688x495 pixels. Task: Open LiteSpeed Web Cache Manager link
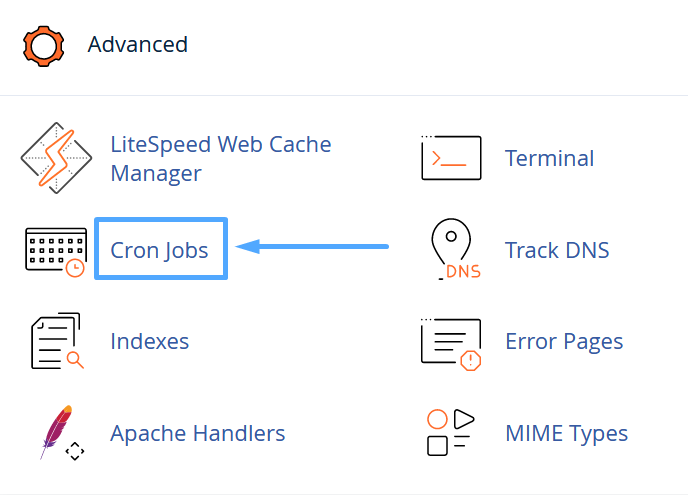tap(220, 158)
